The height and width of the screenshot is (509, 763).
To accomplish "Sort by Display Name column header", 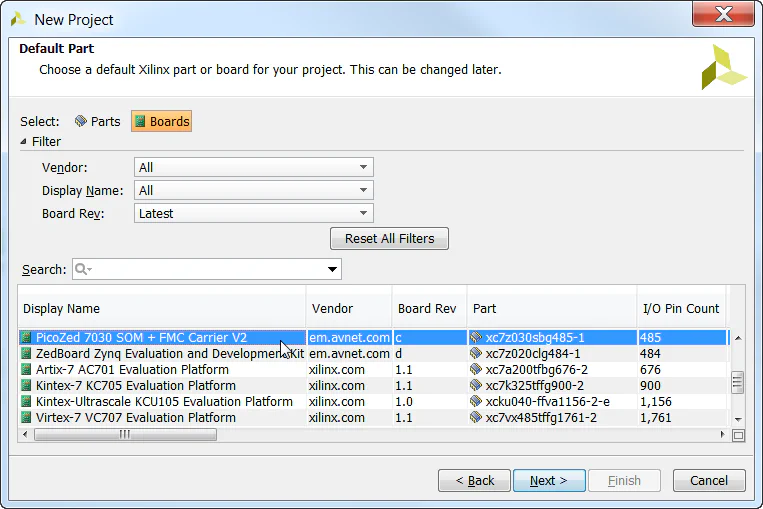I will coord(162,309).
